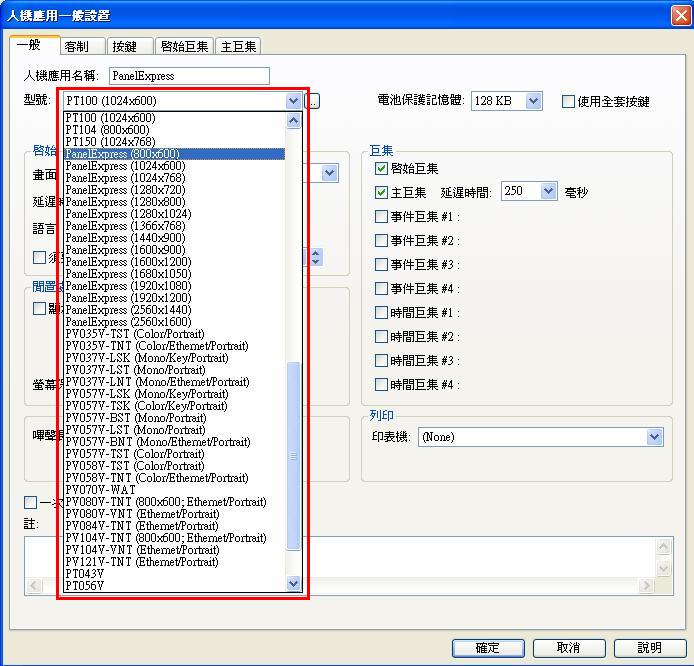The height and width of the screenshot is (666, 694).
Task: Click model list scroll down arrow
Action: point(293,584)
